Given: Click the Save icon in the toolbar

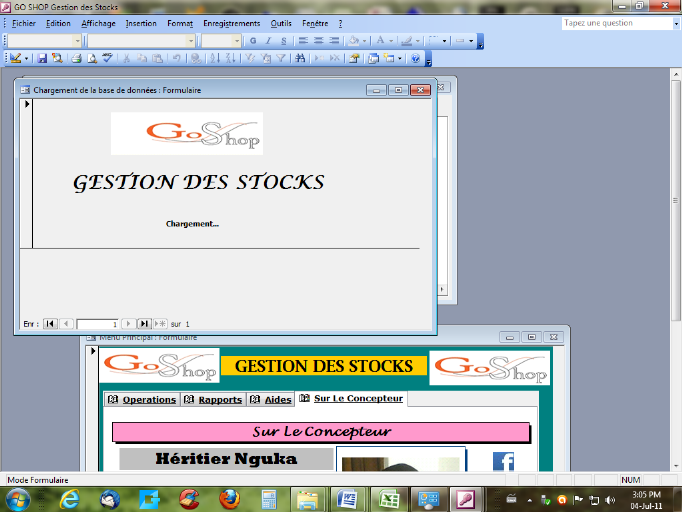Looking at the screenshot, I should pos(43,59).
